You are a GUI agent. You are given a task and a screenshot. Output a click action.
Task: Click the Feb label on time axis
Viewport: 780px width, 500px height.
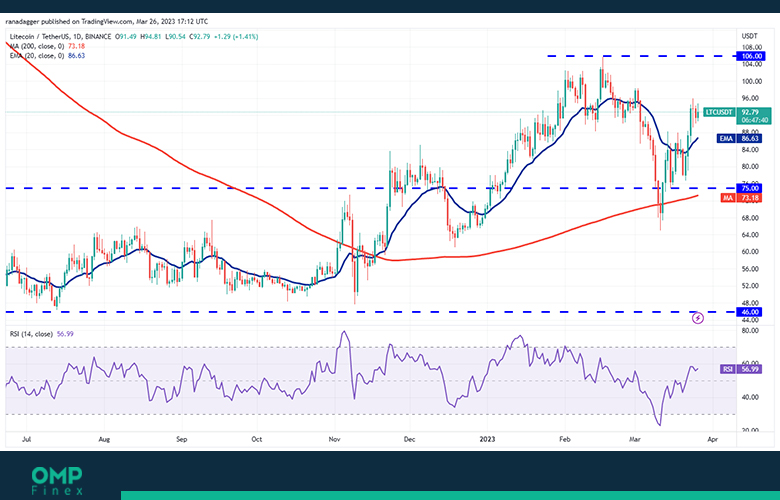565,439
